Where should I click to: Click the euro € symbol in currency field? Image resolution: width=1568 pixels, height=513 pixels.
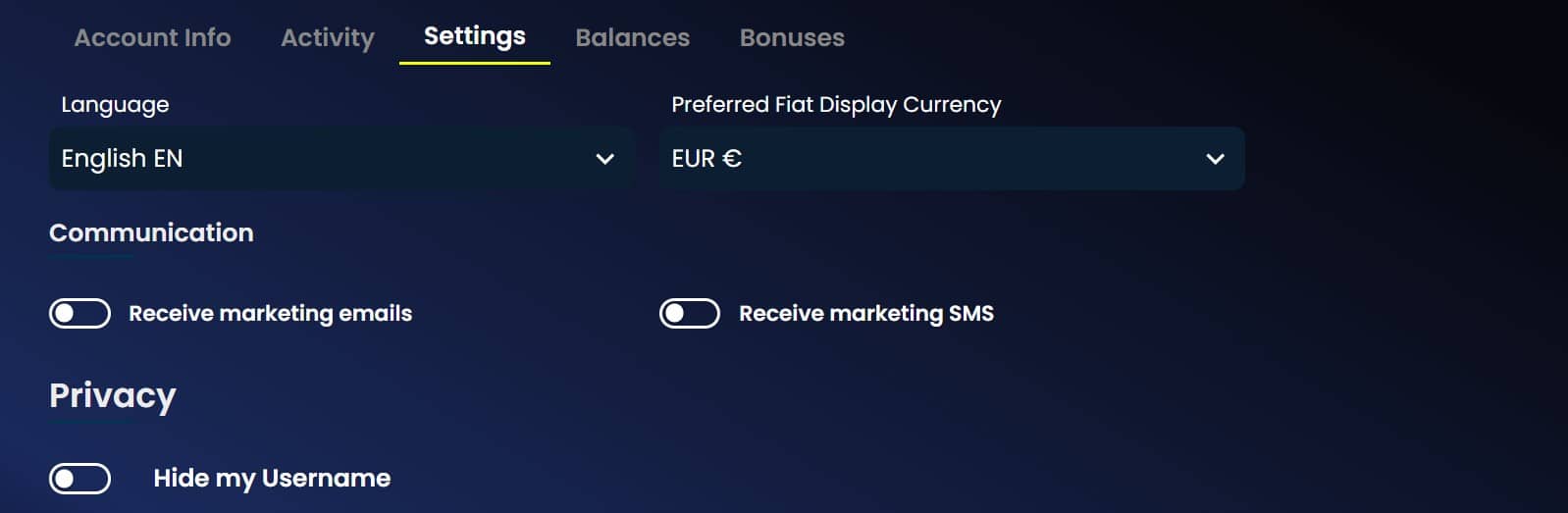click(731, 158)
